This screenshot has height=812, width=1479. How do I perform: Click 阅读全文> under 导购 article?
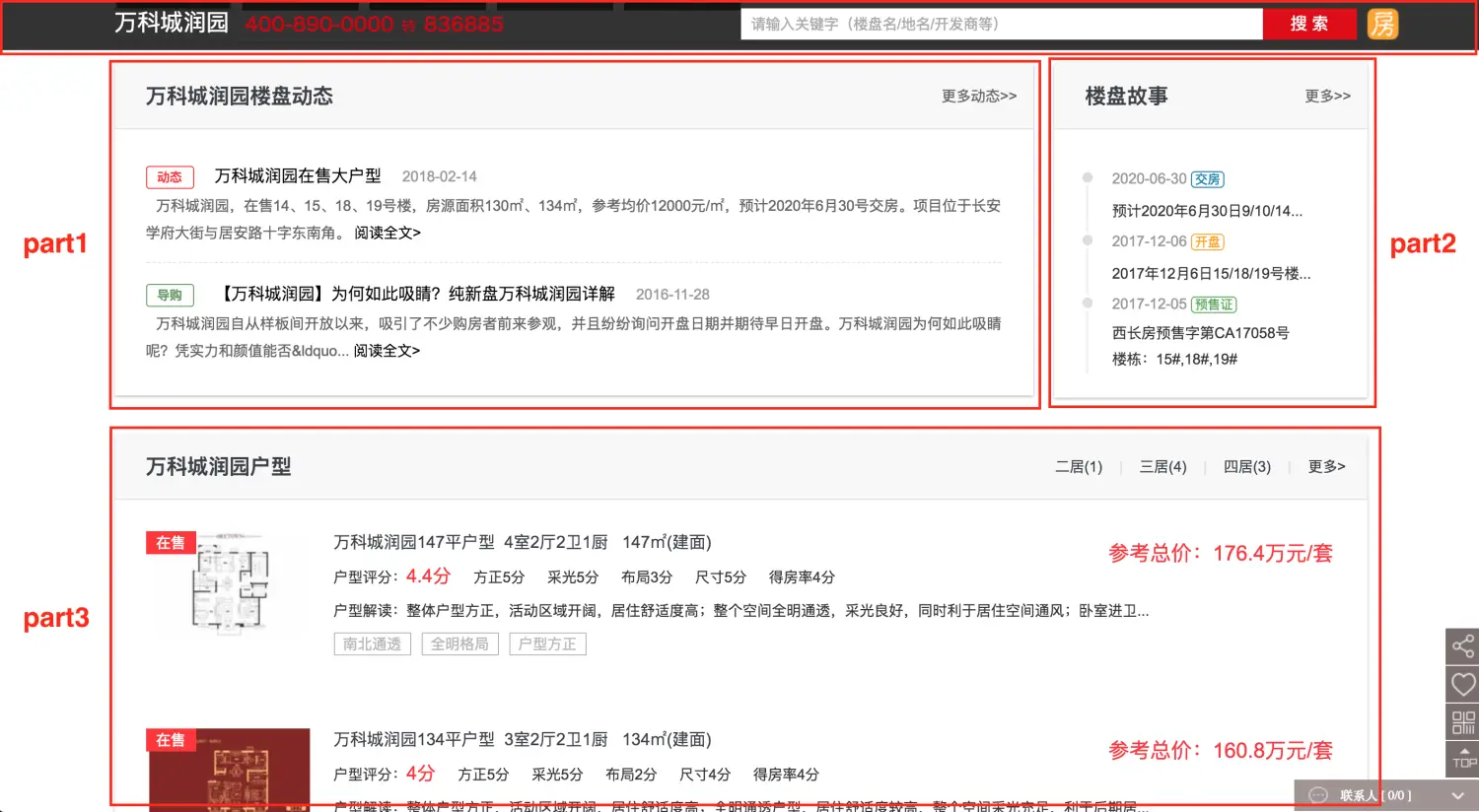387,350
